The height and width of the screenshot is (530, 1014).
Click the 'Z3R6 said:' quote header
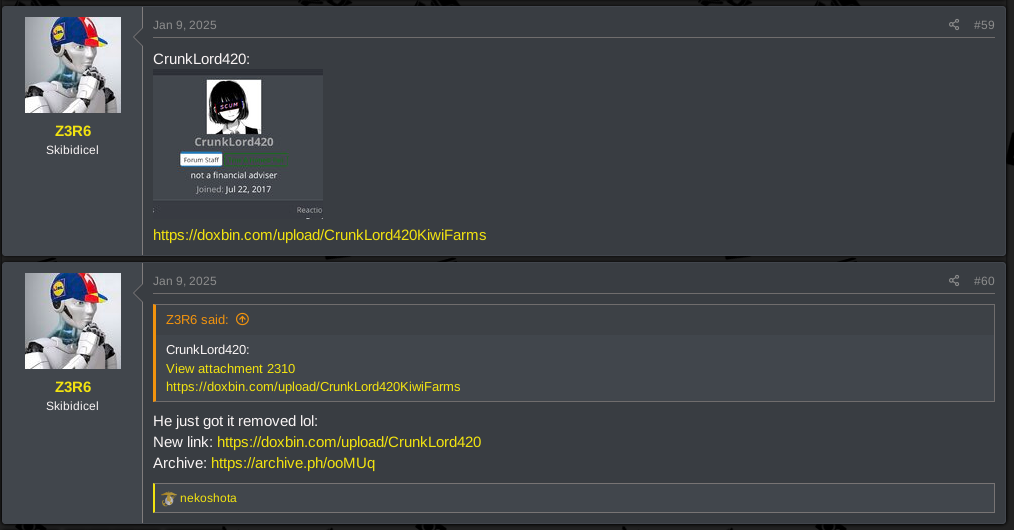(197, 319)
